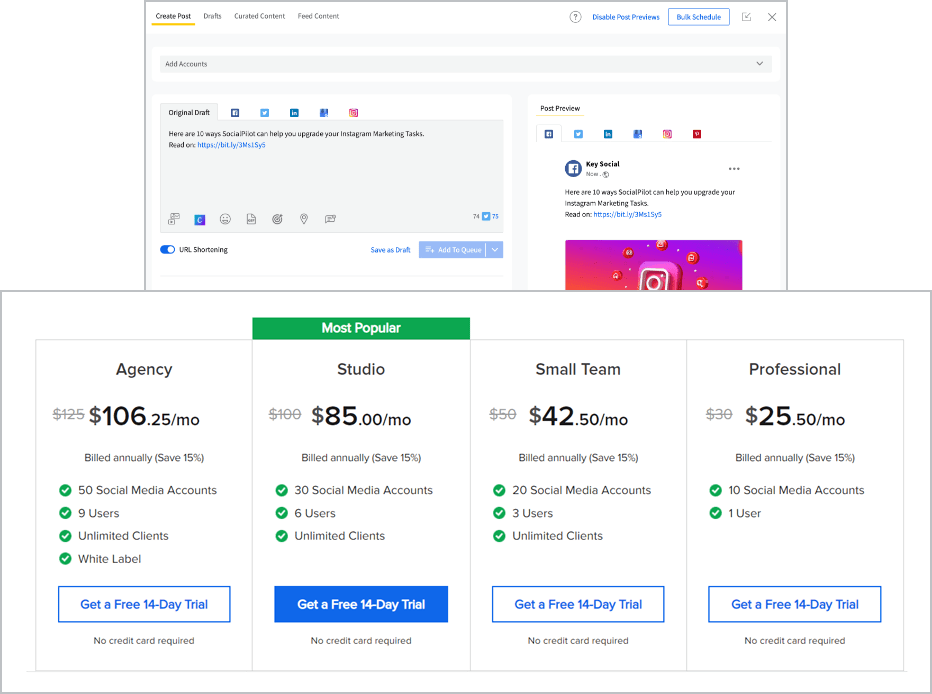Switch to the Create Post tab

(x=174, y=16)
